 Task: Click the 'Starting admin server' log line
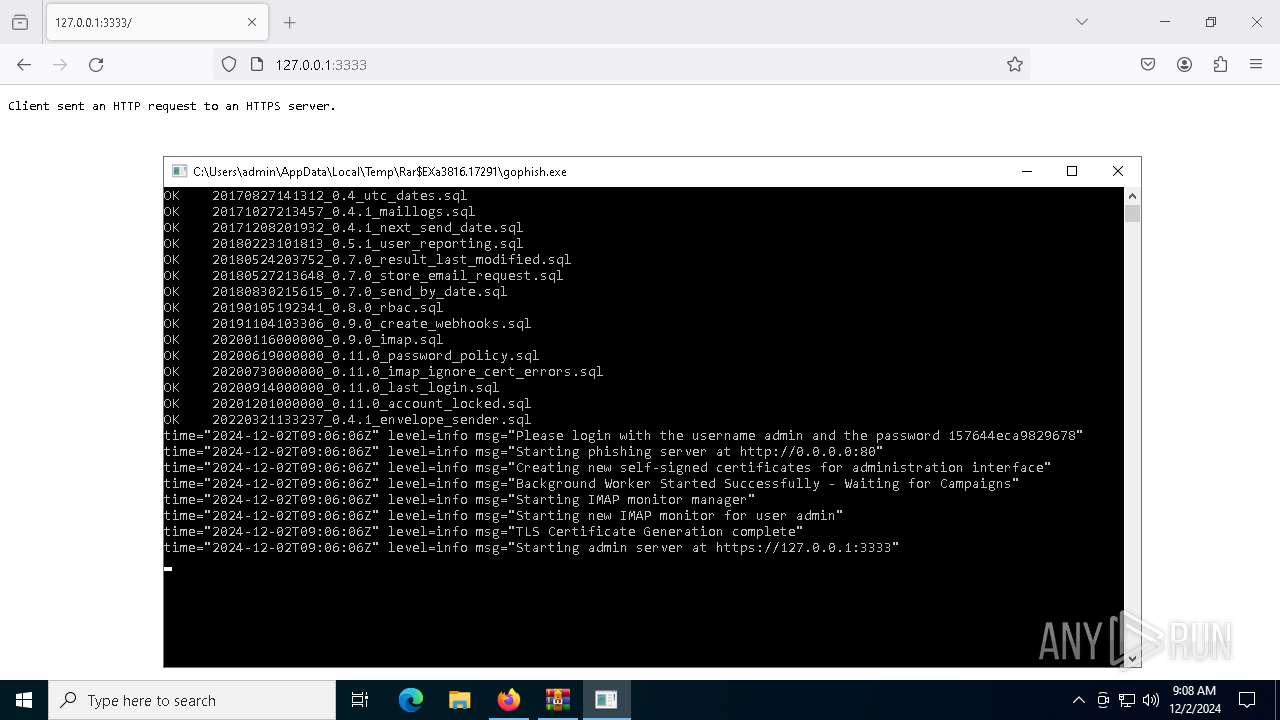click(531, 548)
